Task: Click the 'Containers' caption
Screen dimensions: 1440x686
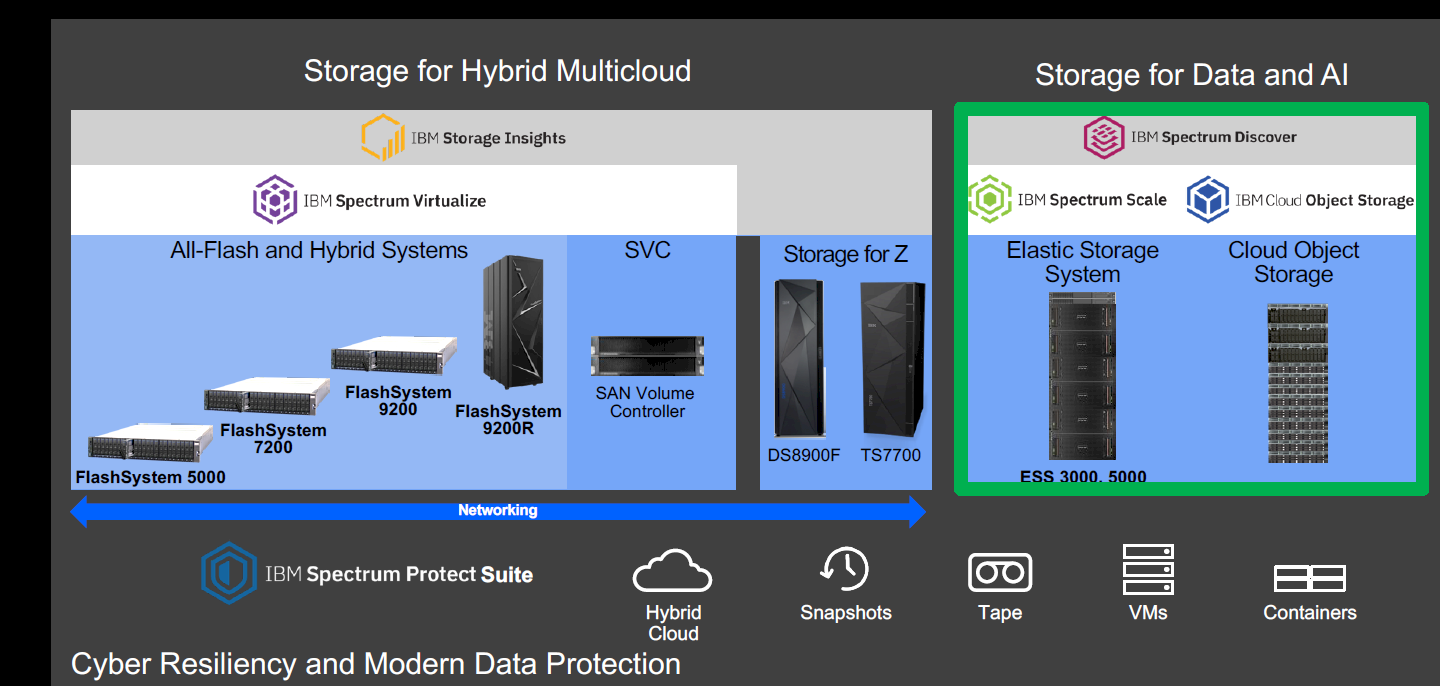Action: pyautogui.click(x=1310, y=613)
